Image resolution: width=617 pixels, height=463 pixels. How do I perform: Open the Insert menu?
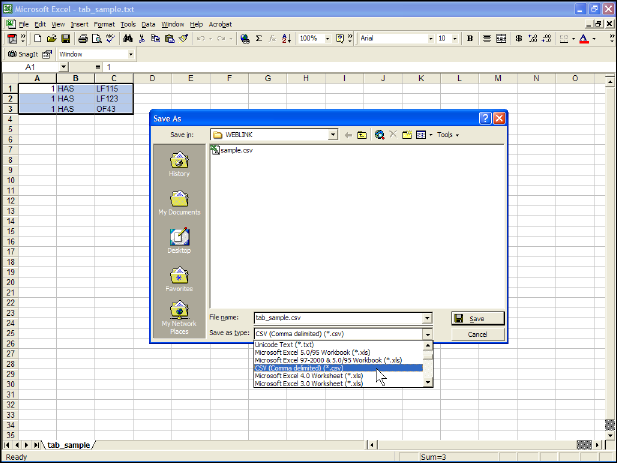coord(79,24)
